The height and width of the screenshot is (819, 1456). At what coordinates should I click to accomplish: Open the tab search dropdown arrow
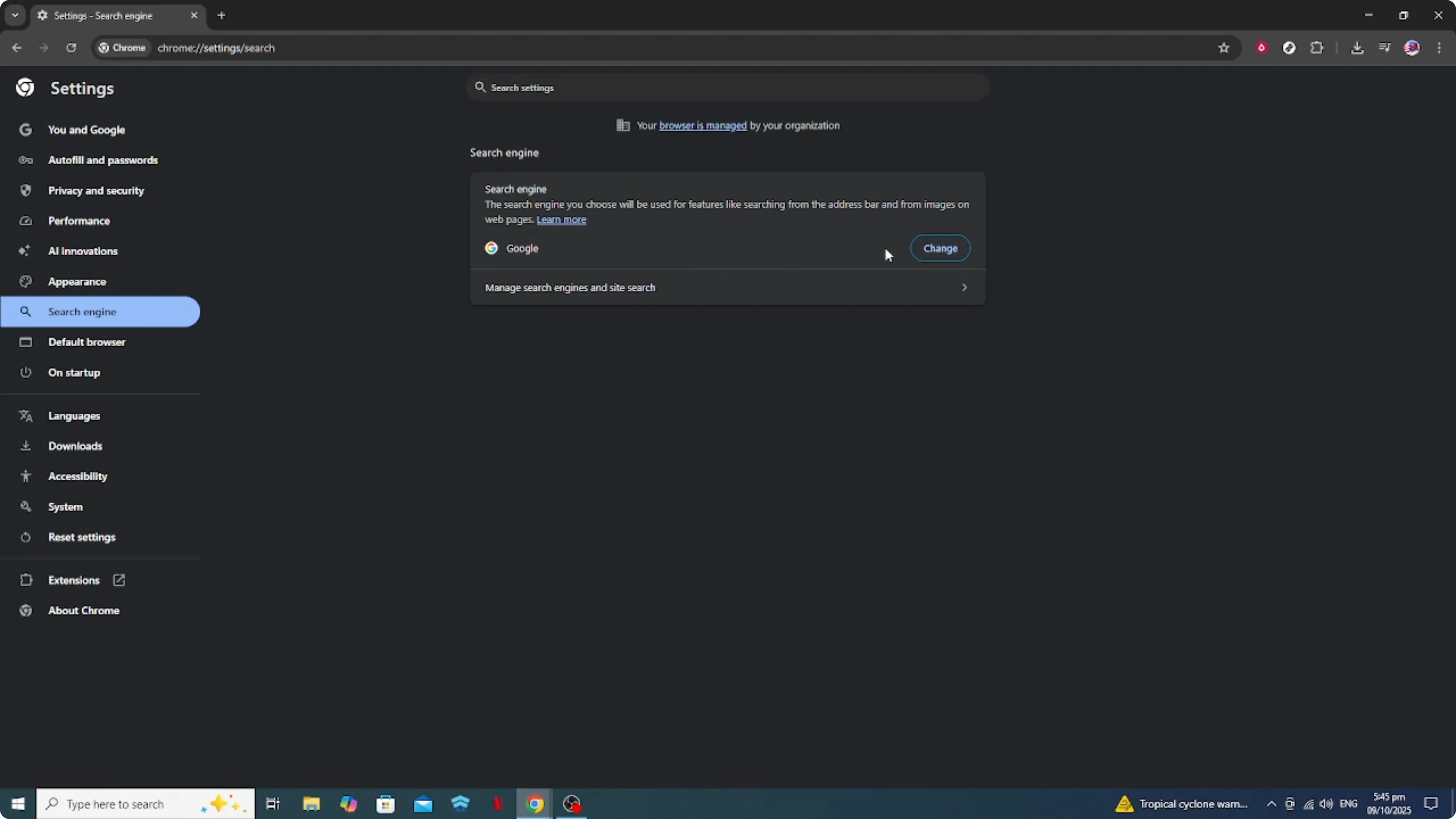15,15
